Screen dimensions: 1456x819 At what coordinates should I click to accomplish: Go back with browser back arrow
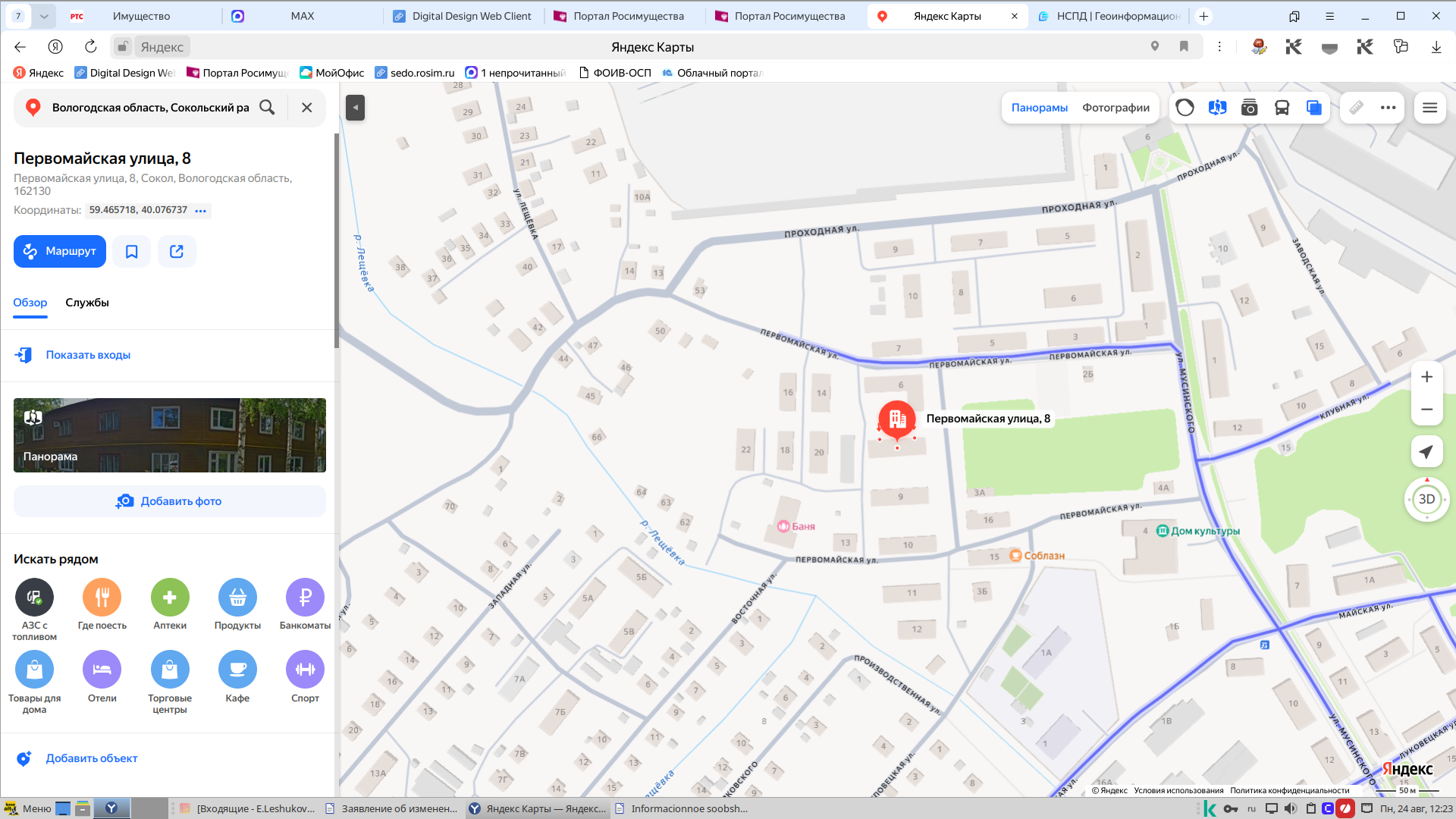[20, 47]
